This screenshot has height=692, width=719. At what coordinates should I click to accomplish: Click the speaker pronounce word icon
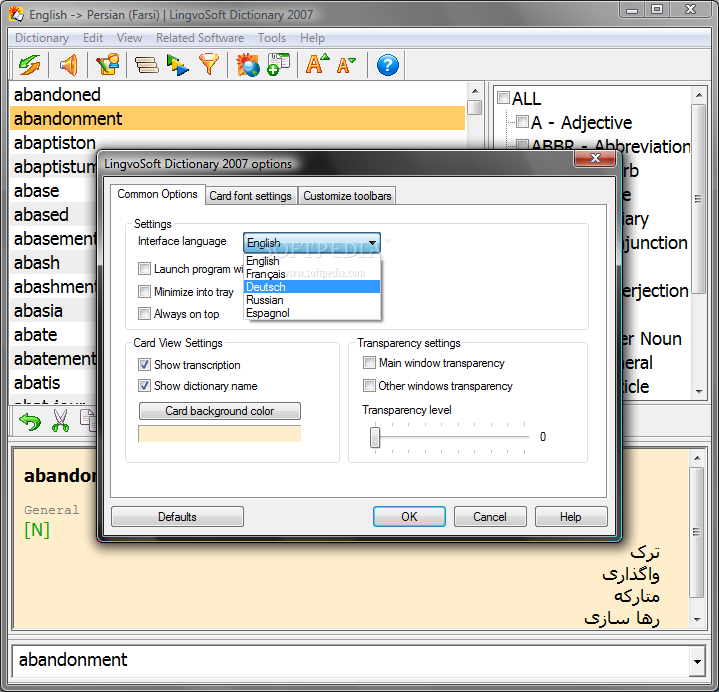(x=68, y=65)
